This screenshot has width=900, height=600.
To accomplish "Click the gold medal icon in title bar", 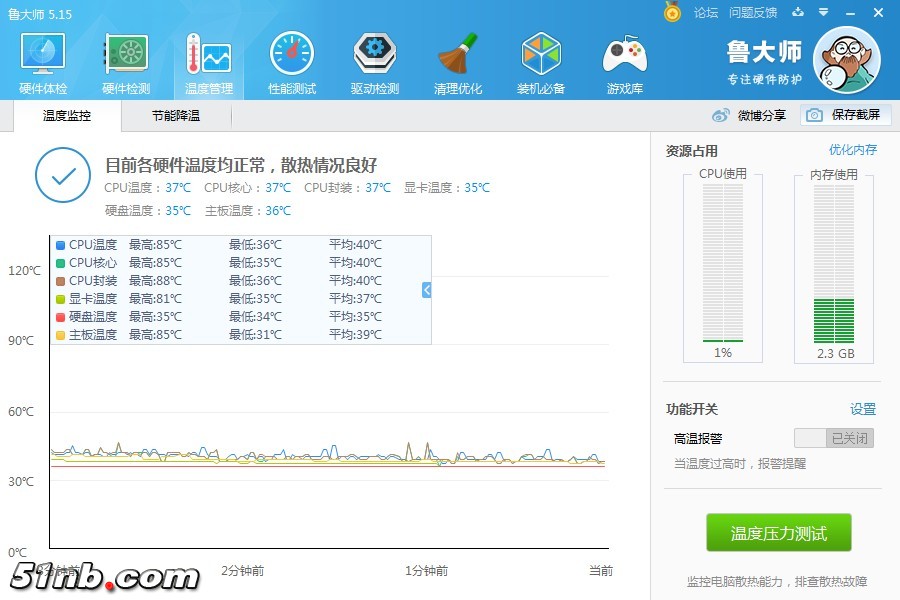I will (x=673, y=12).
